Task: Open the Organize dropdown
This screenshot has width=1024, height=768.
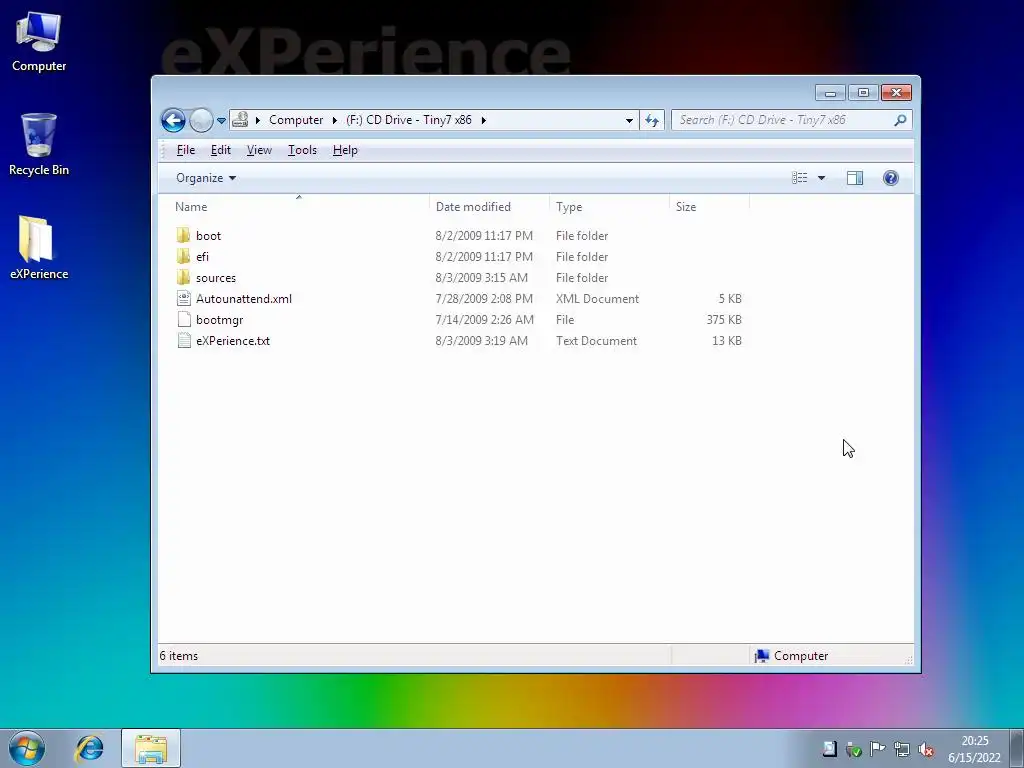Action: 206,178
